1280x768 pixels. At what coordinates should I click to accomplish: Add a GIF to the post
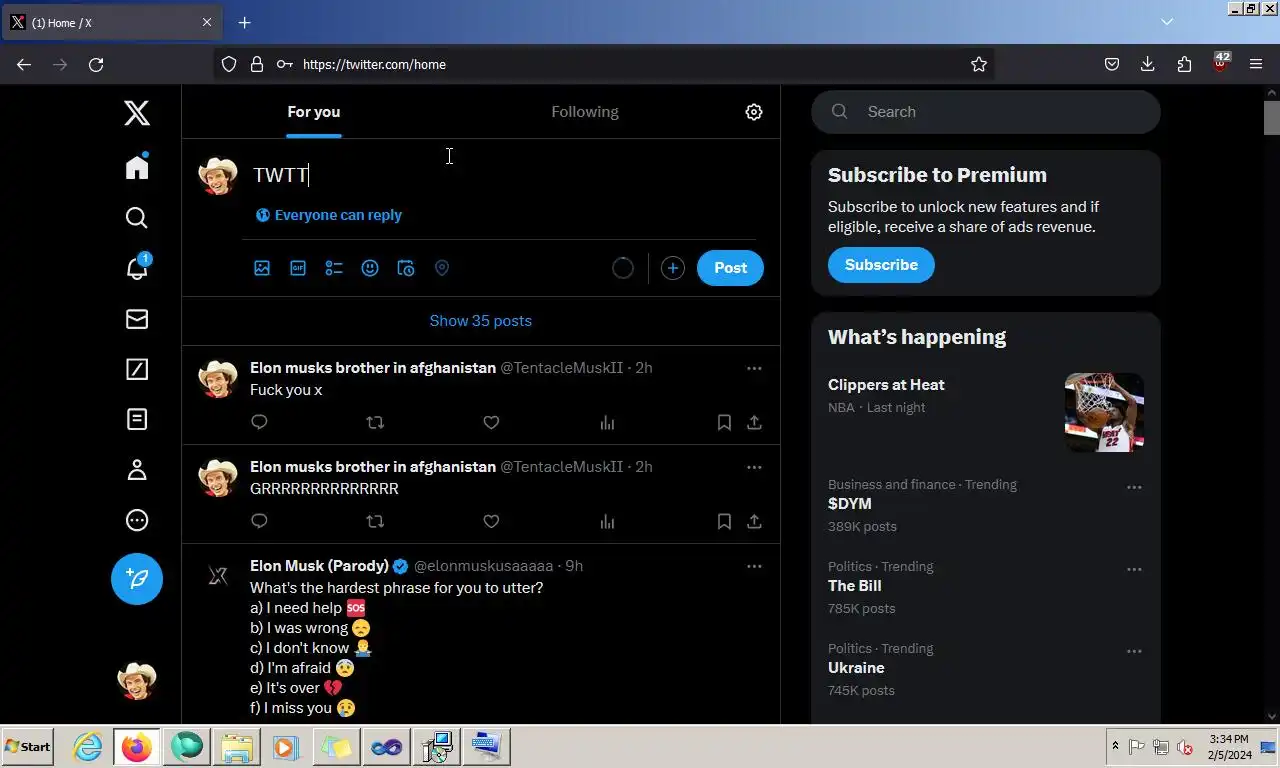tap(298, 268)
